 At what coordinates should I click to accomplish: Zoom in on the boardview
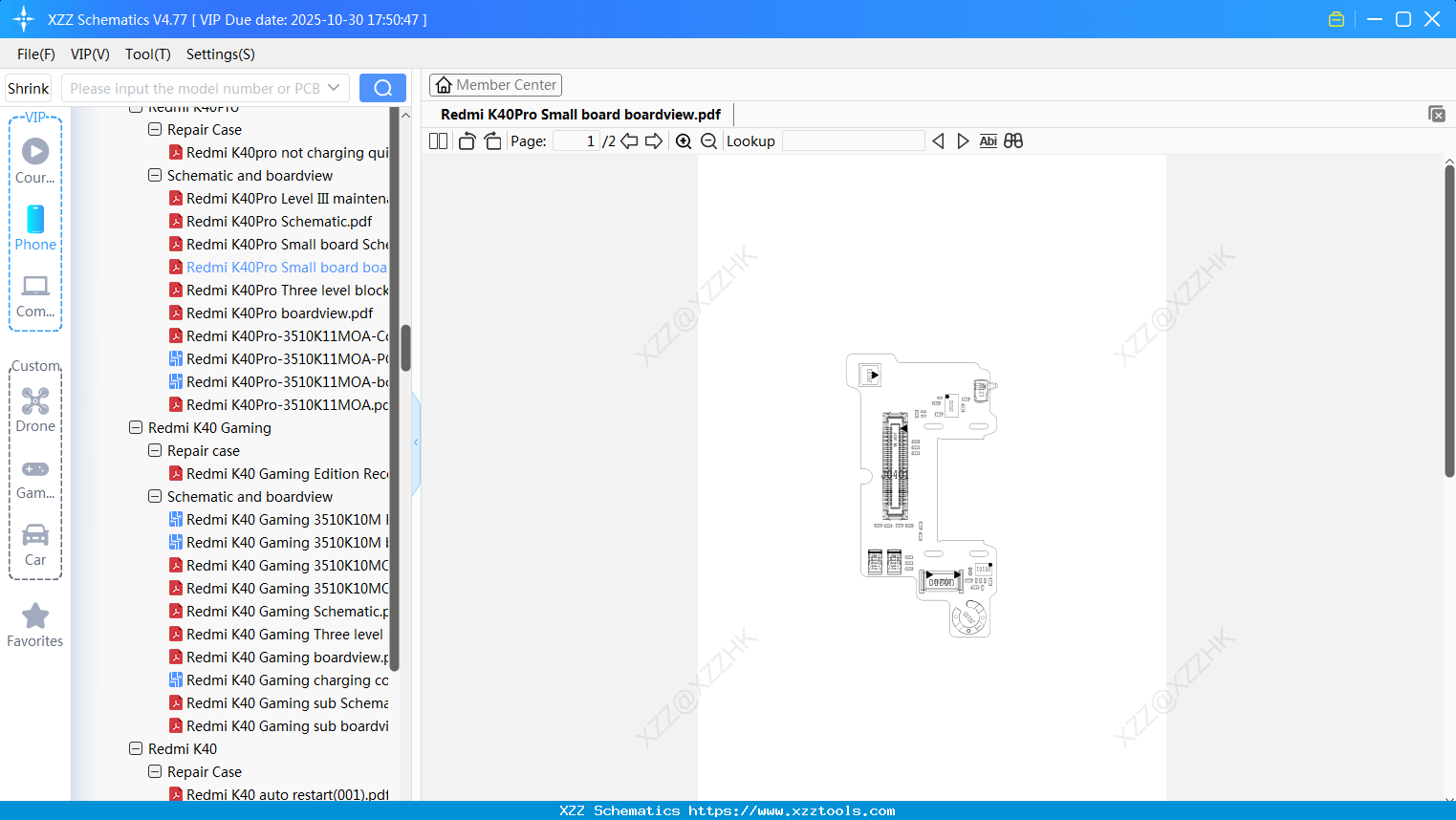coord(684,141)
